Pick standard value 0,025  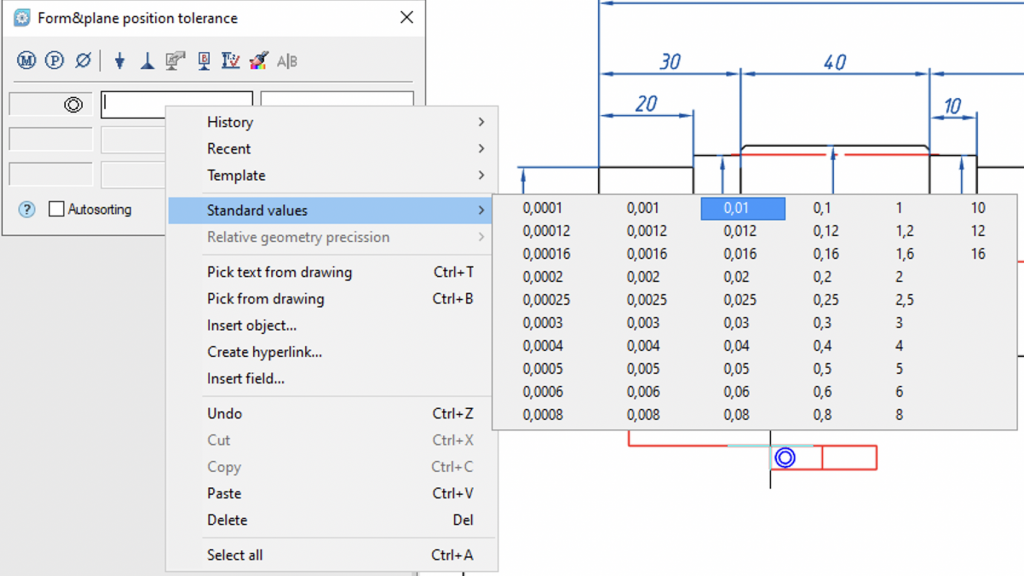click(x=740, y=300)
